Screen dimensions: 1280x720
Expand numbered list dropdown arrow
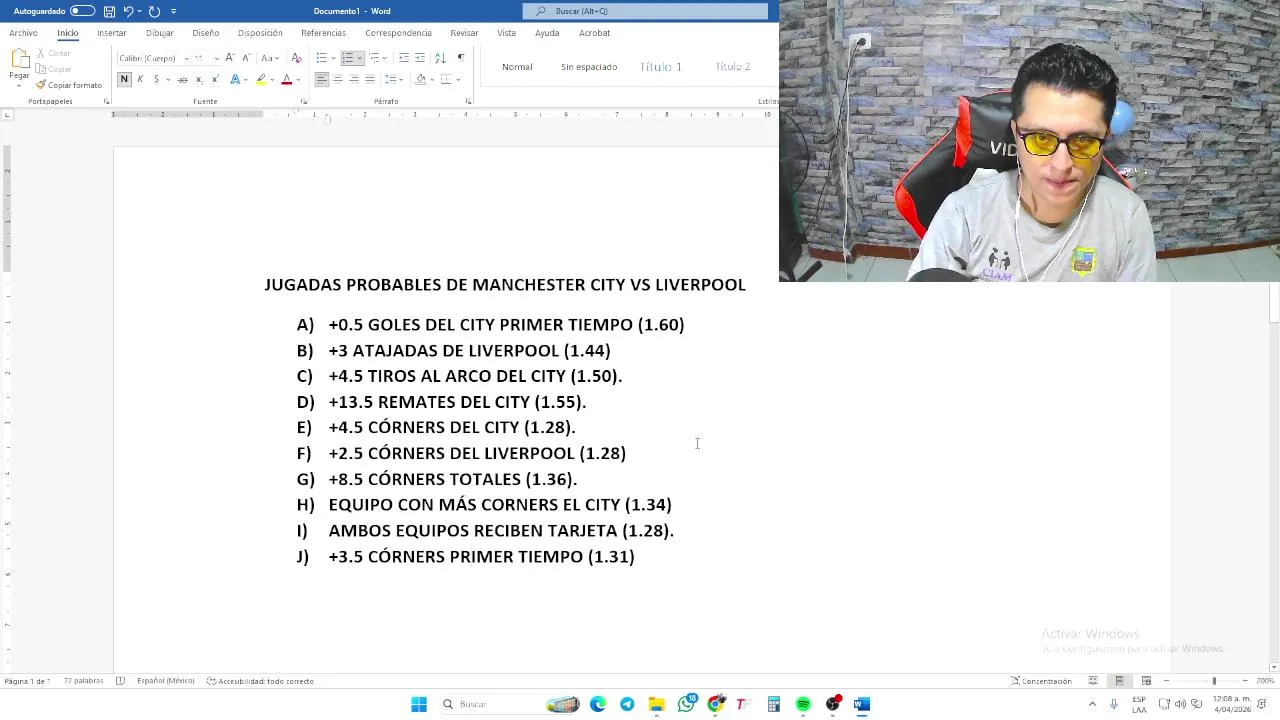click(x=360, y=57)
